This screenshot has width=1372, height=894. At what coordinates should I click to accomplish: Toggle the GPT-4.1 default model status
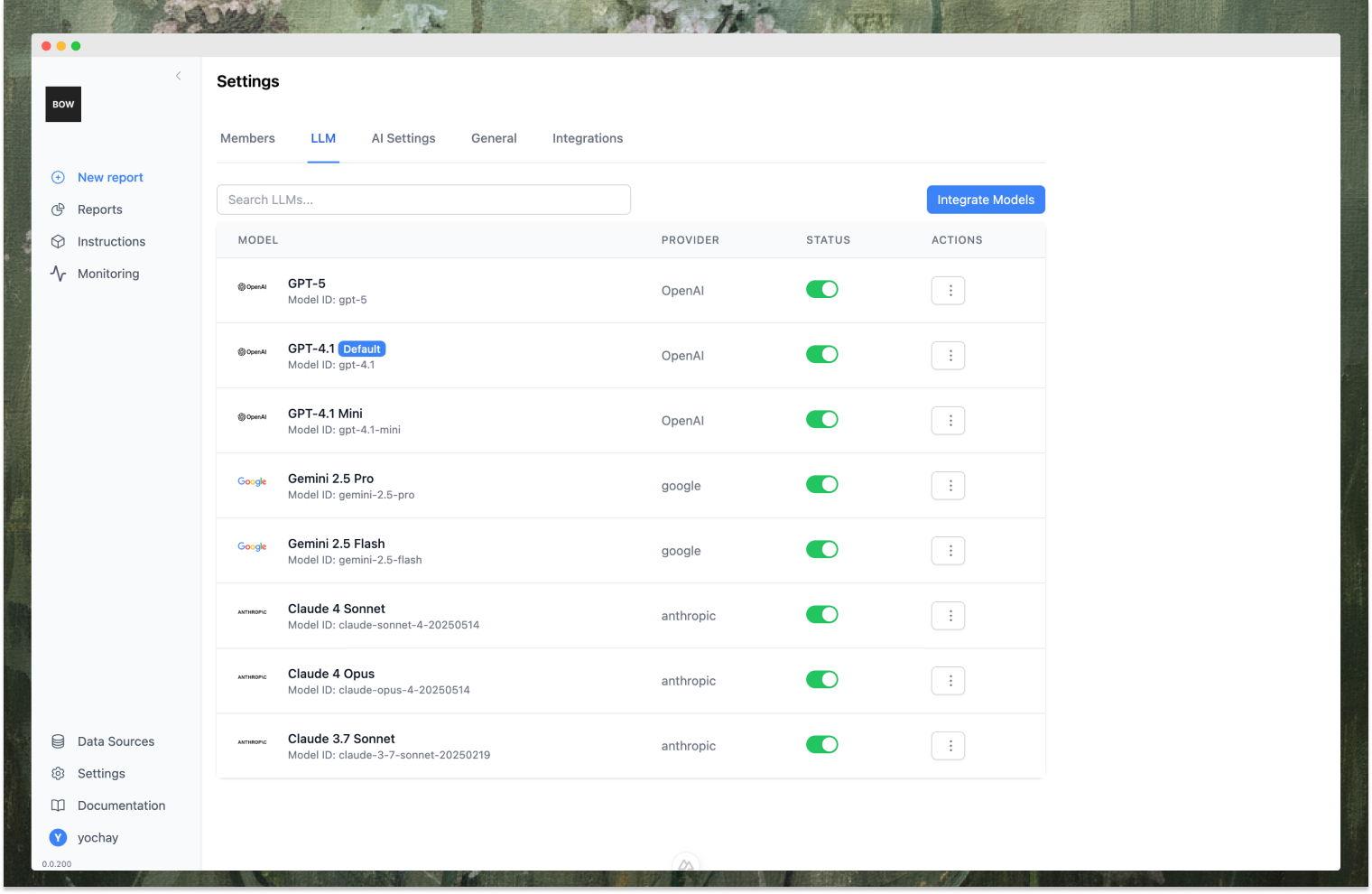[822, 354]
